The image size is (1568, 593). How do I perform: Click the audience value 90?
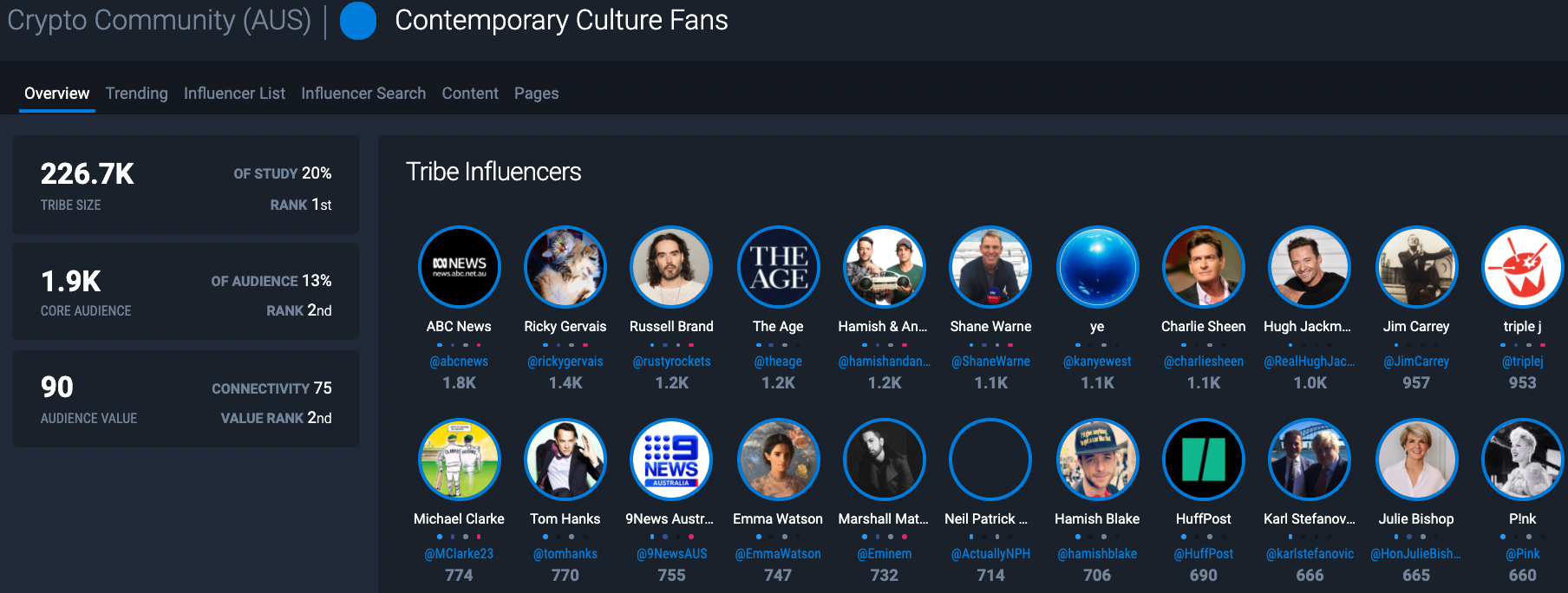pyautogui.click(x=57, y=387)
